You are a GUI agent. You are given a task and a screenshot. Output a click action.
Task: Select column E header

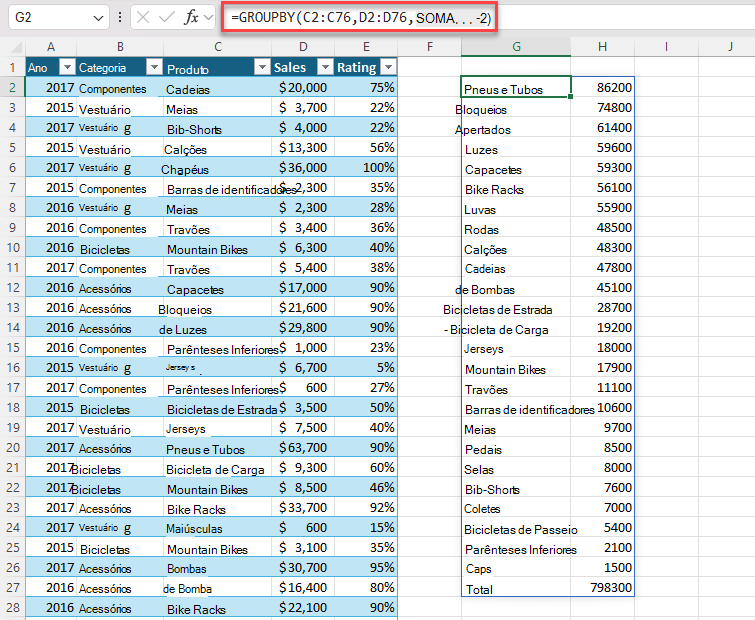(x=366, y=47)
